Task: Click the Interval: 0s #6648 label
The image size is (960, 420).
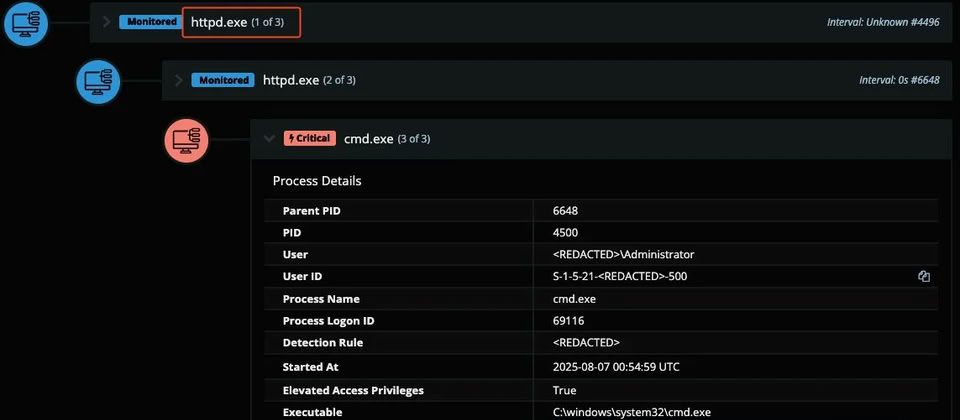Action: (x=899, y=80)
